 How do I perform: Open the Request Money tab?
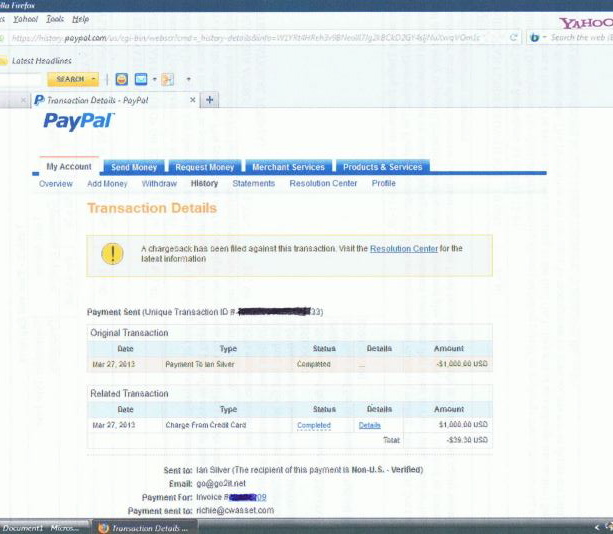pos(204,167)
